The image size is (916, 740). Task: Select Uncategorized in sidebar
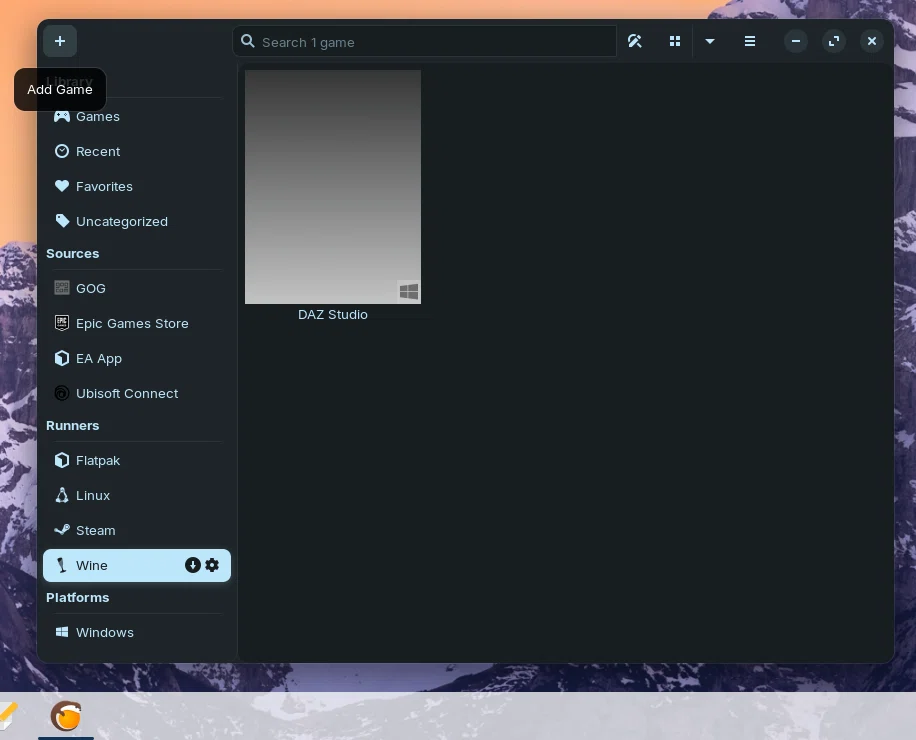137,221
